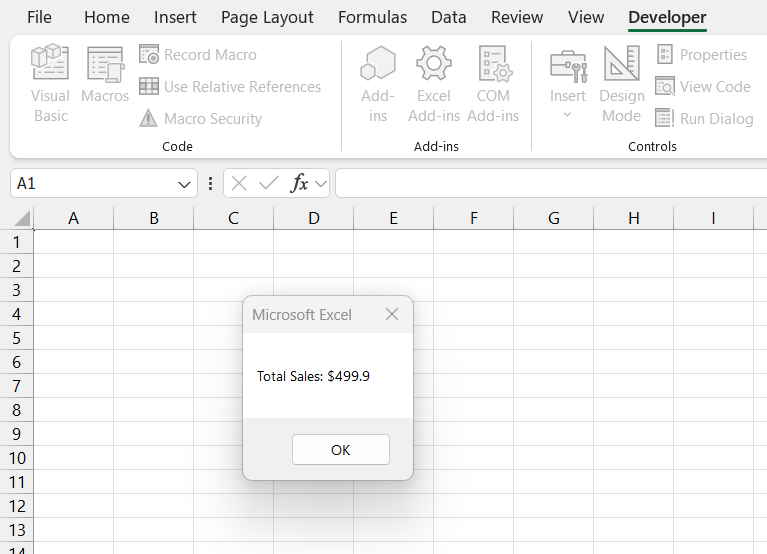Click OK in the Microsoft Excel dialog
This screenshot has width=767, height=554.
pyautogui.click(x=341, y=450)
